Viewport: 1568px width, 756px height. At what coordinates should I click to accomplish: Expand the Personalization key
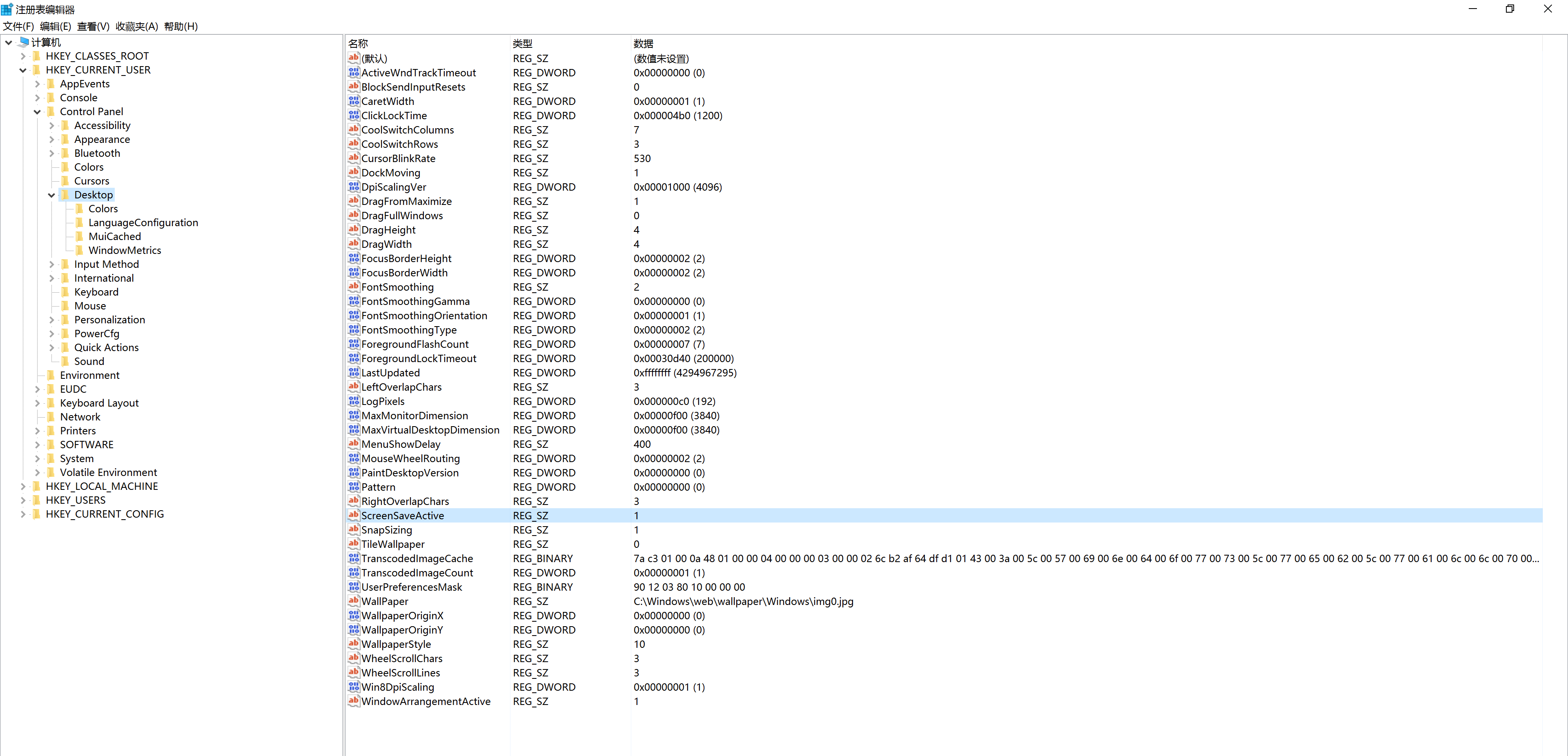[x=52, y=320]
